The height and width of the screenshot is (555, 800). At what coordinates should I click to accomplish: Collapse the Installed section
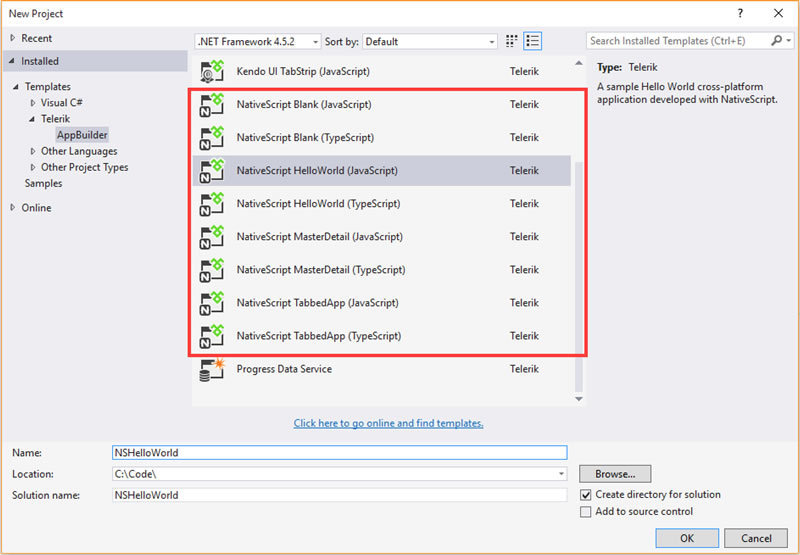coord(12,61)
